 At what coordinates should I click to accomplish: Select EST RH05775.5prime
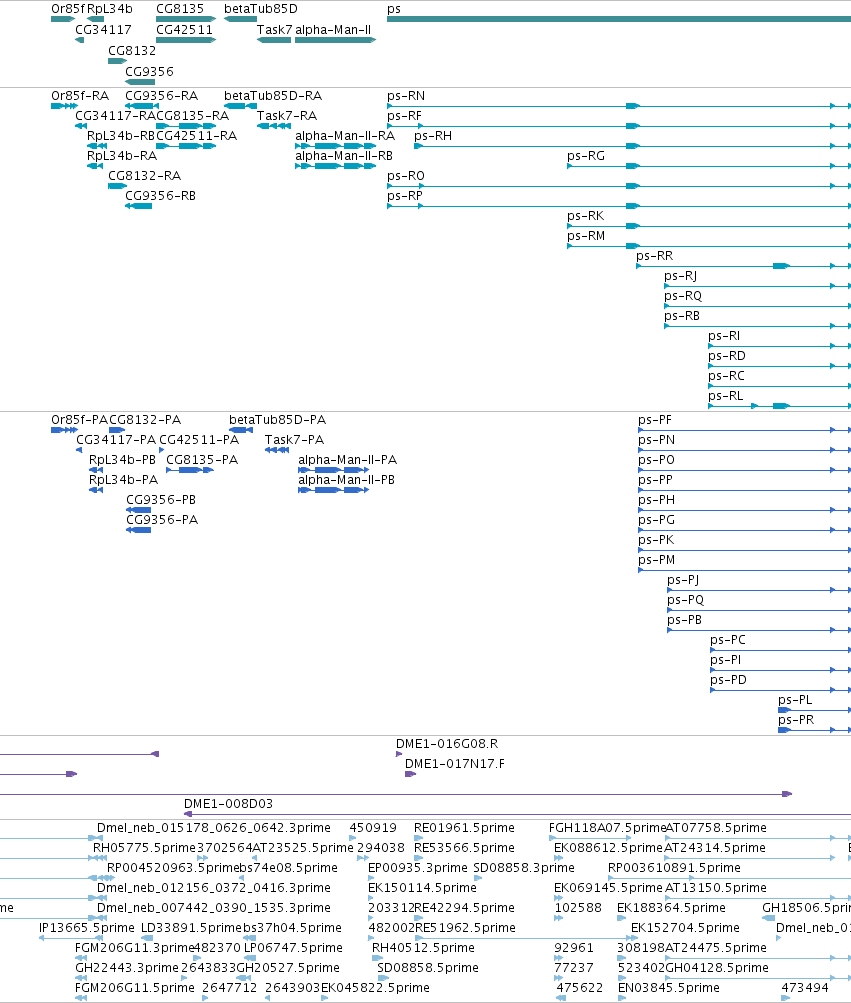[144, 848]
